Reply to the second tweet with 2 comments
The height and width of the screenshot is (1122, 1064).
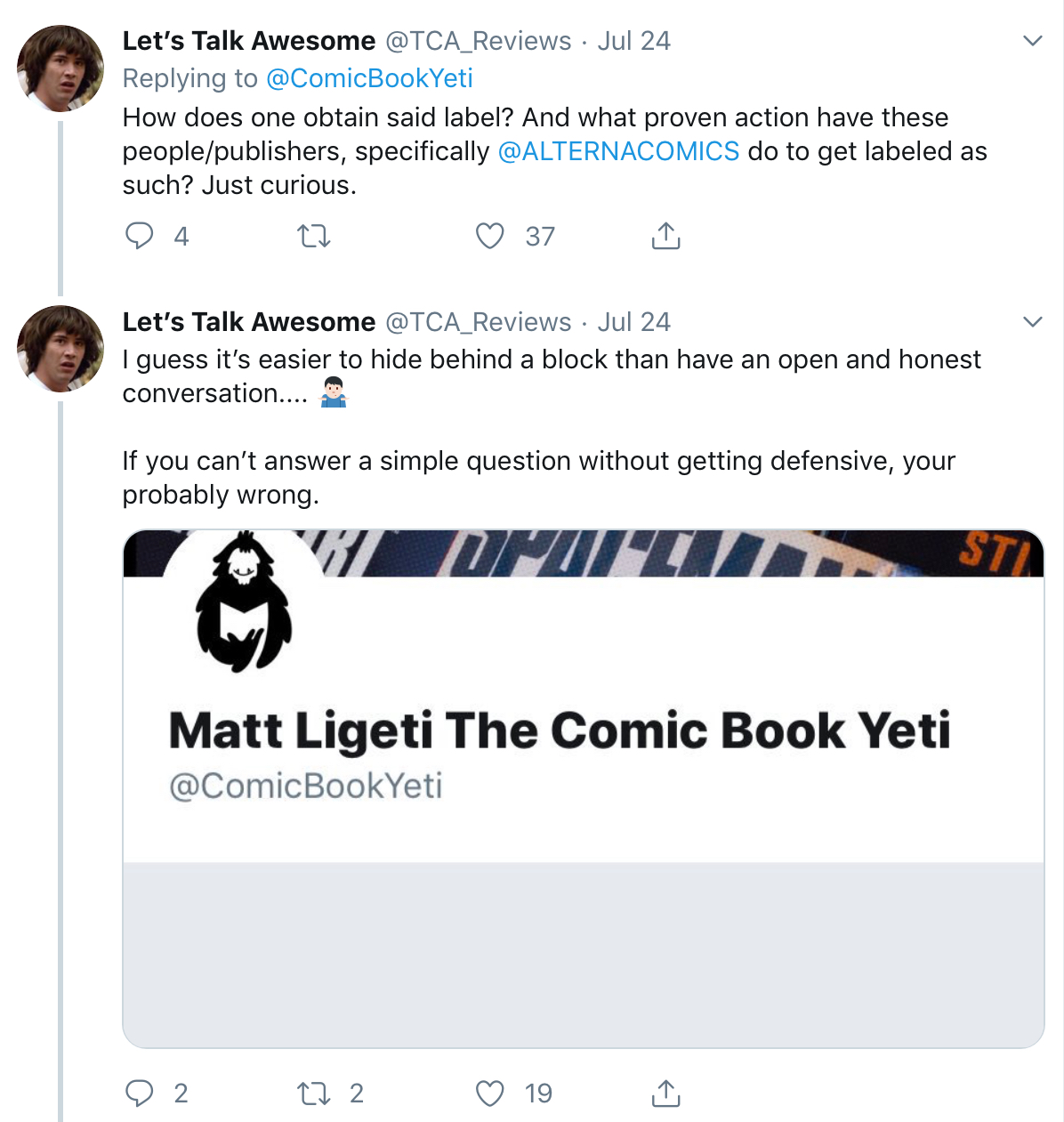point(139,1093)
